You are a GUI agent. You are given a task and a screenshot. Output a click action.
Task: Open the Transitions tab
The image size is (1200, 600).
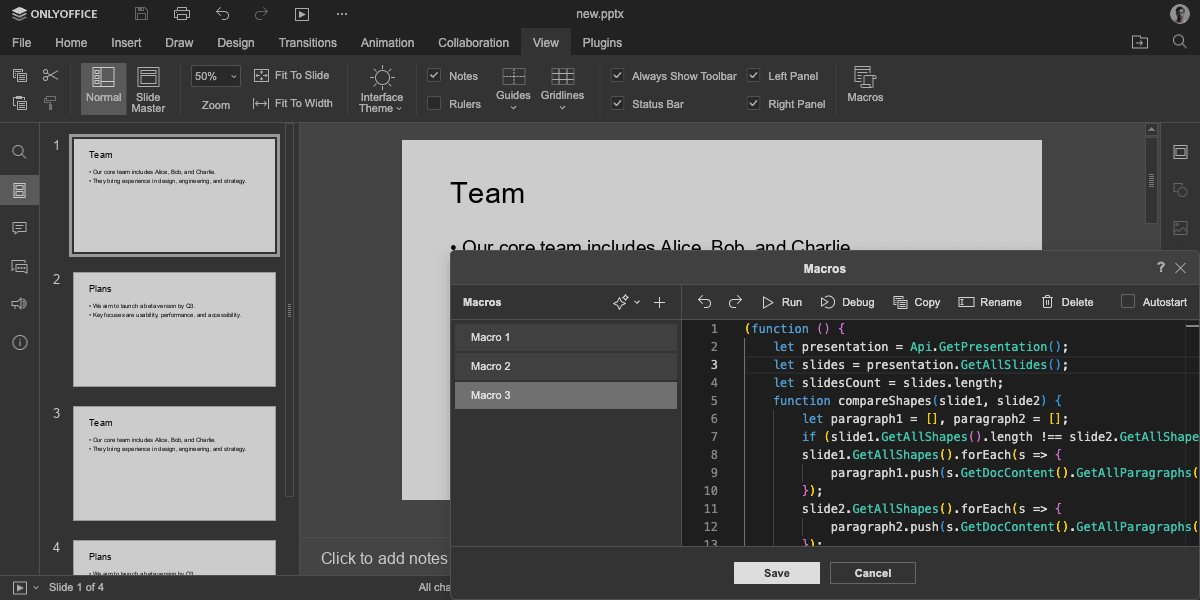pos(307,42)
